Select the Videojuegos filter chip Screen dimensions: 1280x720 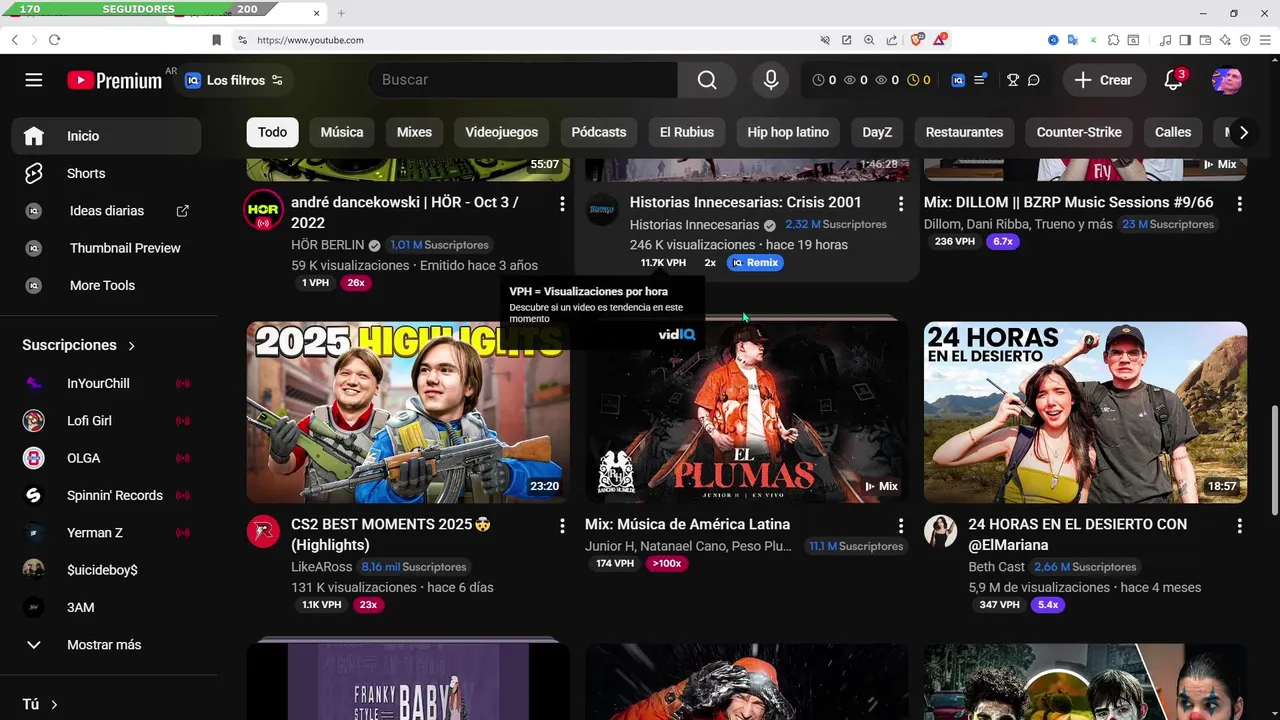tap(502, 132)
